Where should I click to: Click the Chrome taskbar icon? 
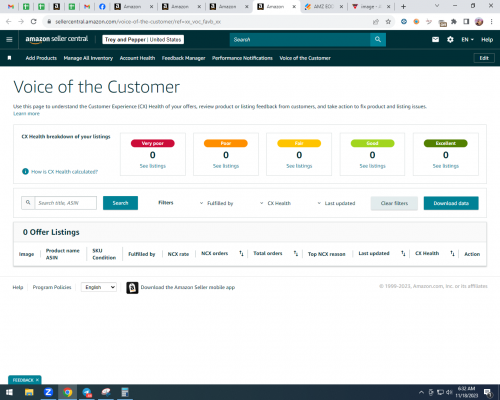point(68,392)
